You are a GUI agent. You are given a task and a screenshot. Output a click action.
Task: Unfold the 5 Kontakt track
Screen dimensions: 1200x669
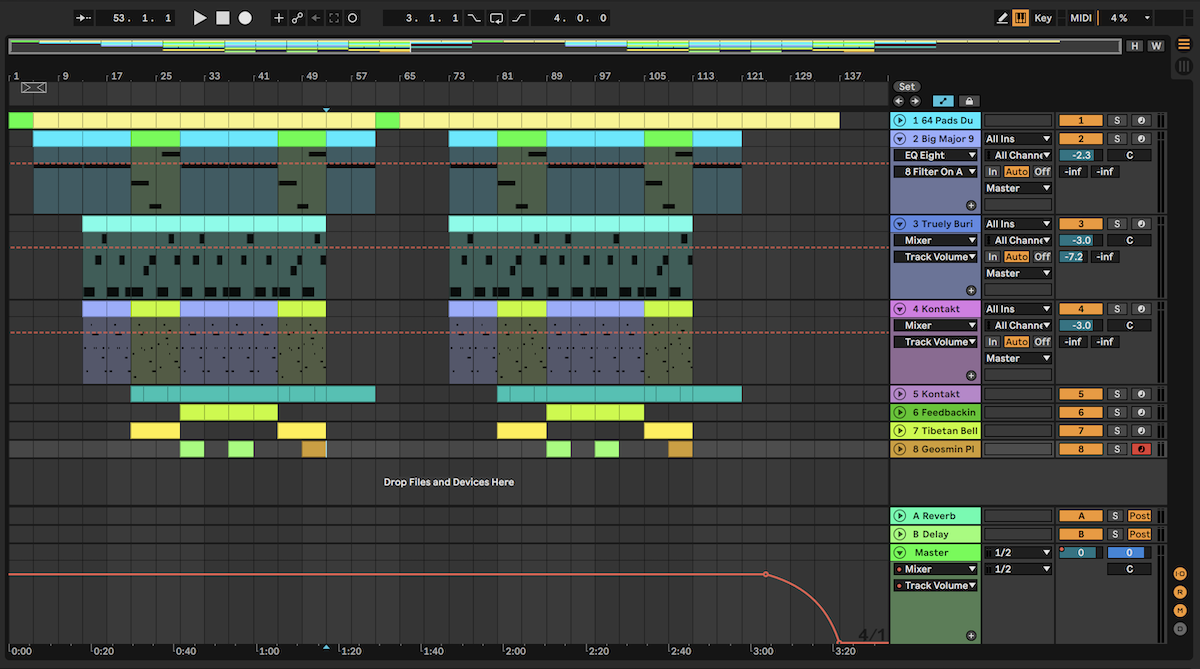[900, 394]
